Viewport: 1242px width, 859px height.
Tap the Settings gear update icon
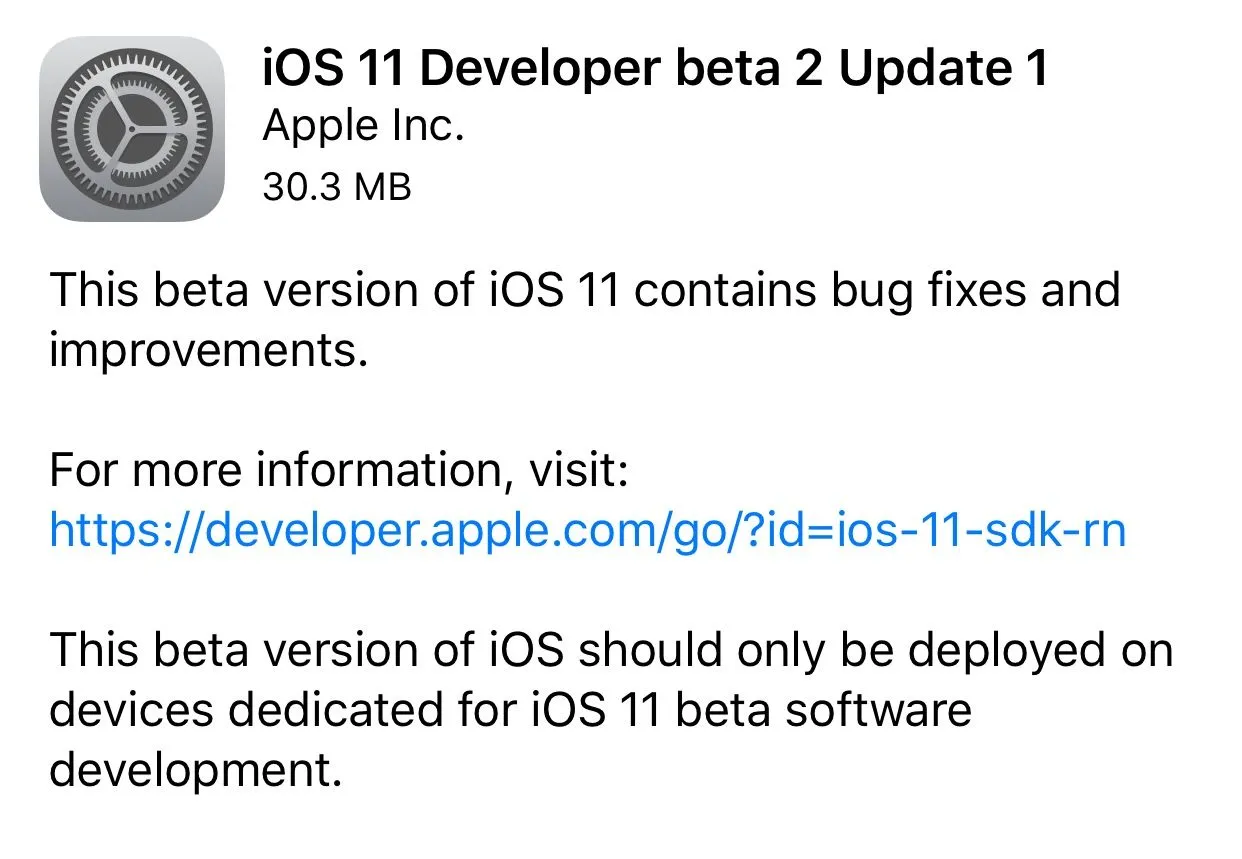point(131,129)
